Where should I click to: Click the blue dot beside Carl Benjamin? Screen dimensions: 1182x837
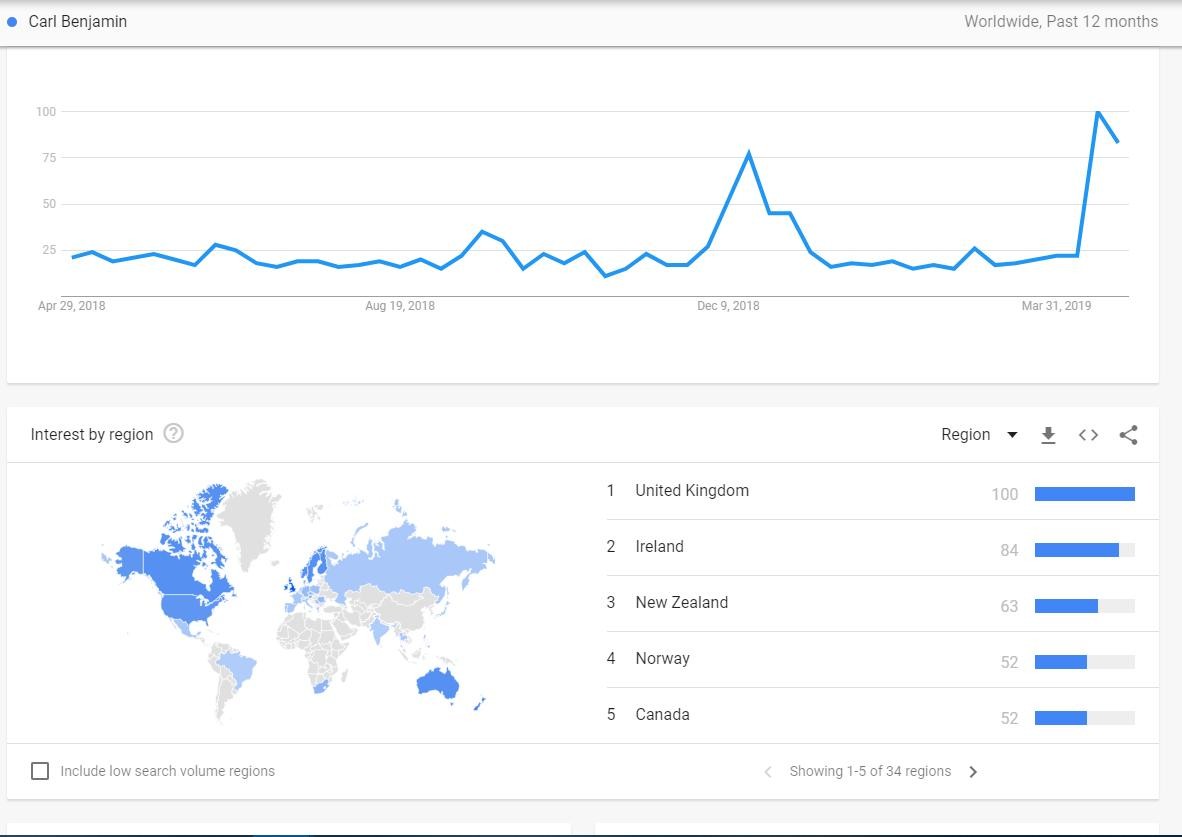(x=13, y=22)
